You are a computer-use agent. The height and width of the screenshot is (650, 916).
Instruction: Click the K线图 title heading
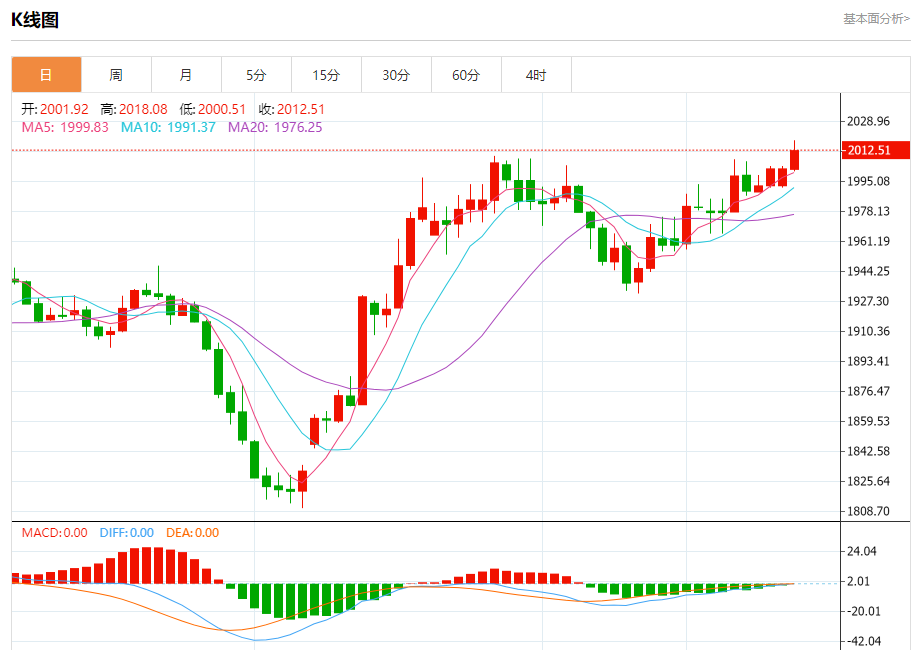[35, 19]
